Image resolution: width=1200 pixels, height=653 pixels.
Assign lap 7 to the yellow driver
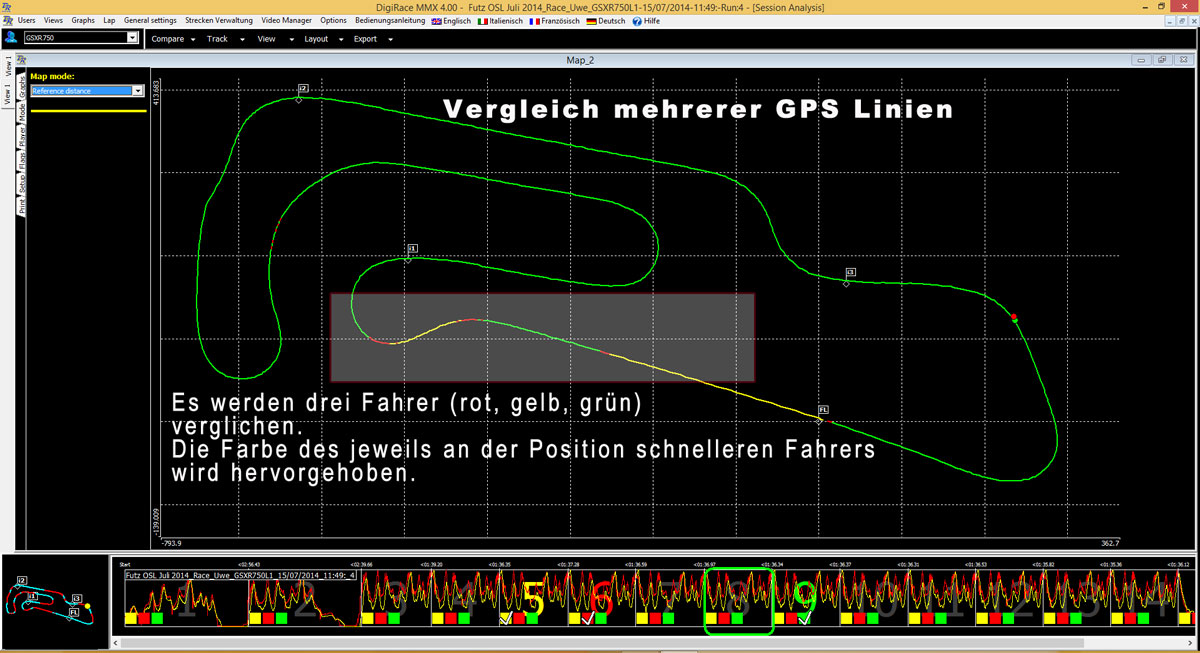pos(642,619)
